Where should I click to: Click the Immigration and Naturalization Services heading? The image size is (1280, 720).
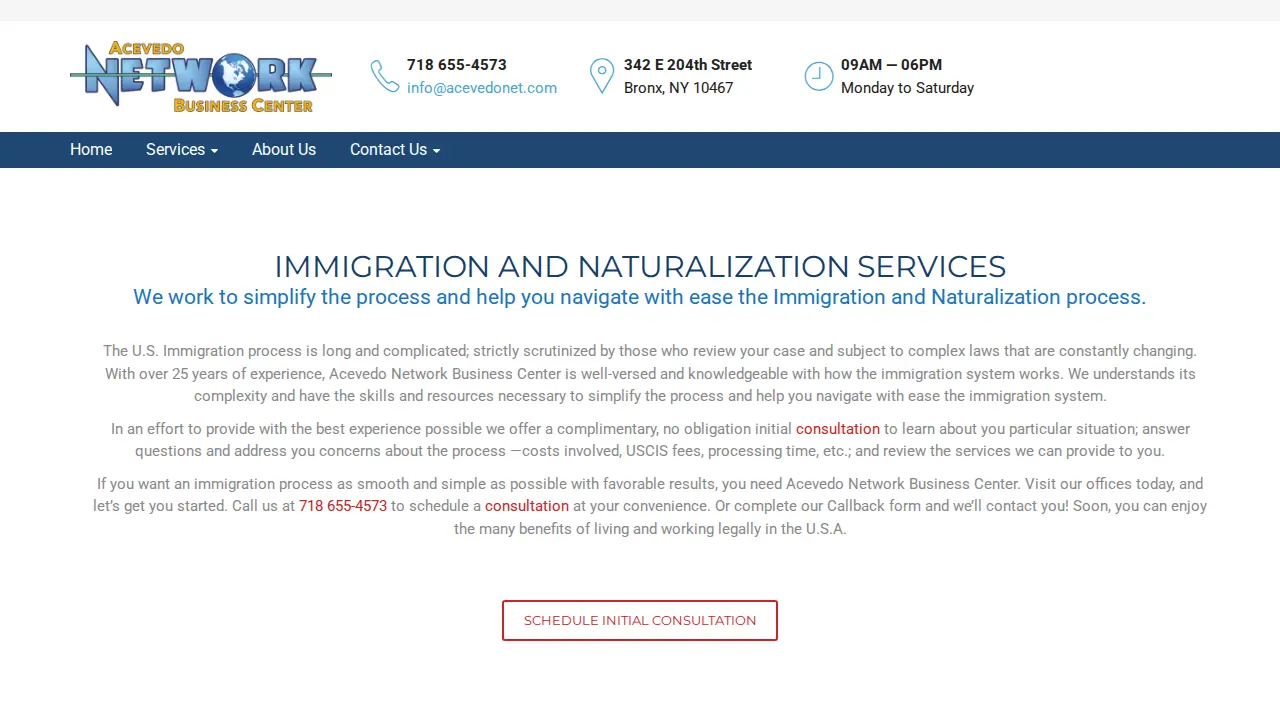pyautogui.click(x=640, y=267)
